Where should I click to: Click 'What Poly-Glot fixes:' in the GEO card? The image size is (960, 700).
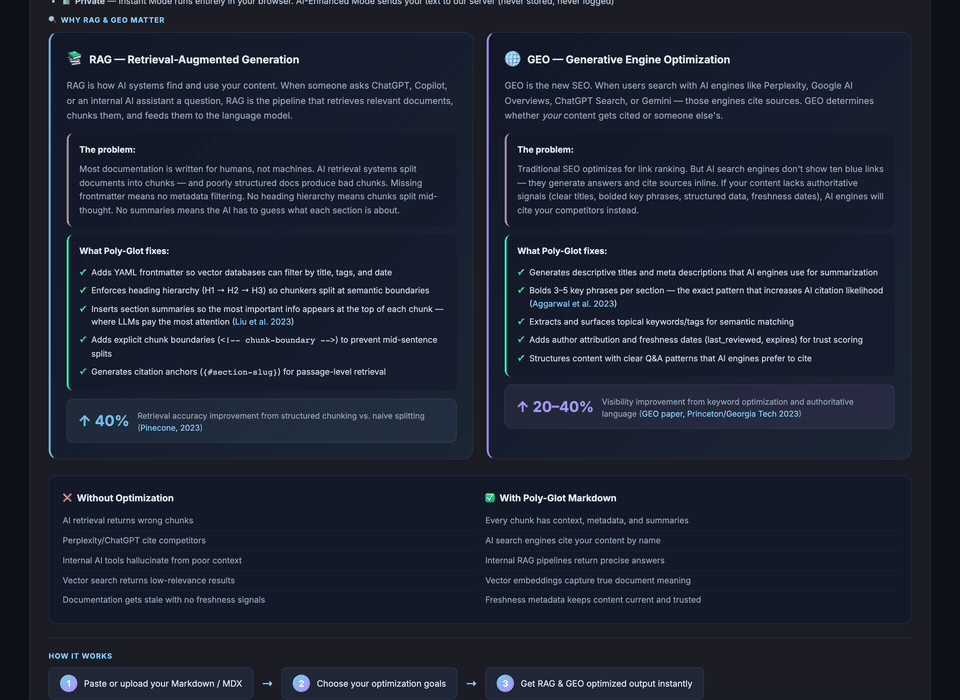point(562,251)
